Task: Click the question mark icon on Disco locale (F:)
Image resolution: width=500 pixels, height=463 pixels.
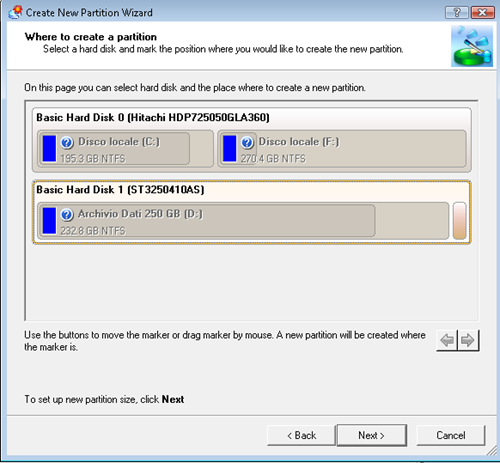Action: pos(247,142)
